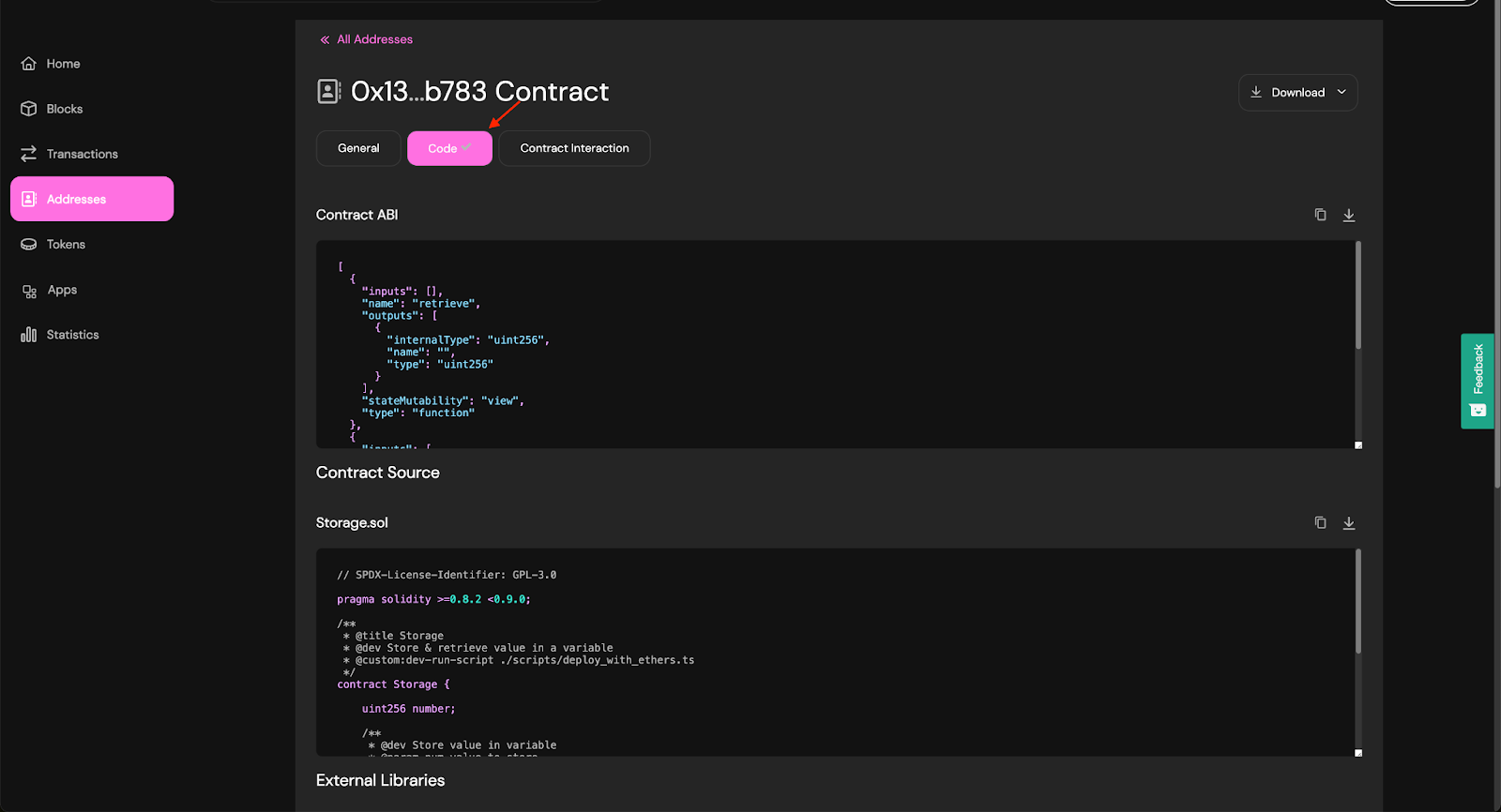Open Apps from sidebar icon
The height and width of the screenshot is (812, 1501).
[x=29, y=291]
